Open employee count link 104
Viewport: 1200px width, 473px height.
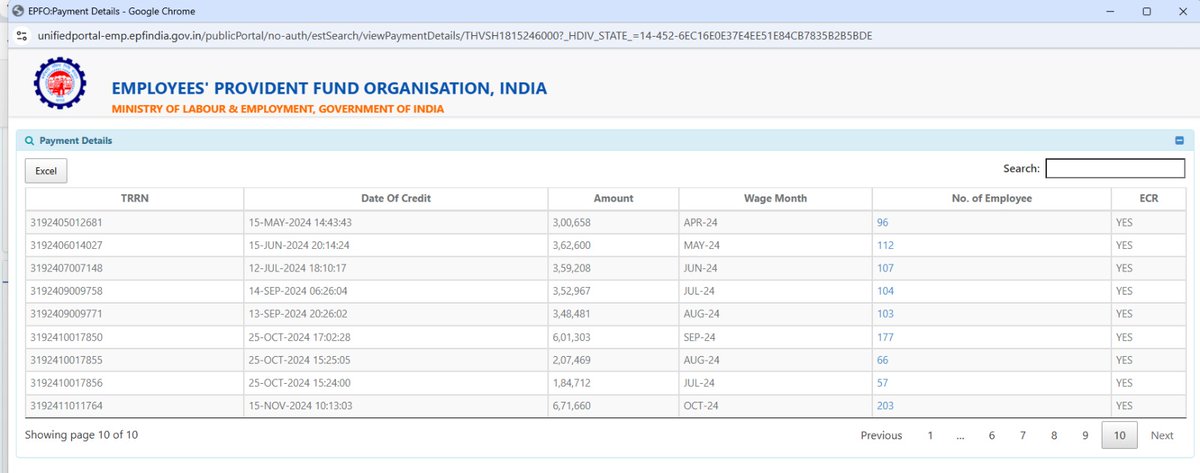point(885,291)
